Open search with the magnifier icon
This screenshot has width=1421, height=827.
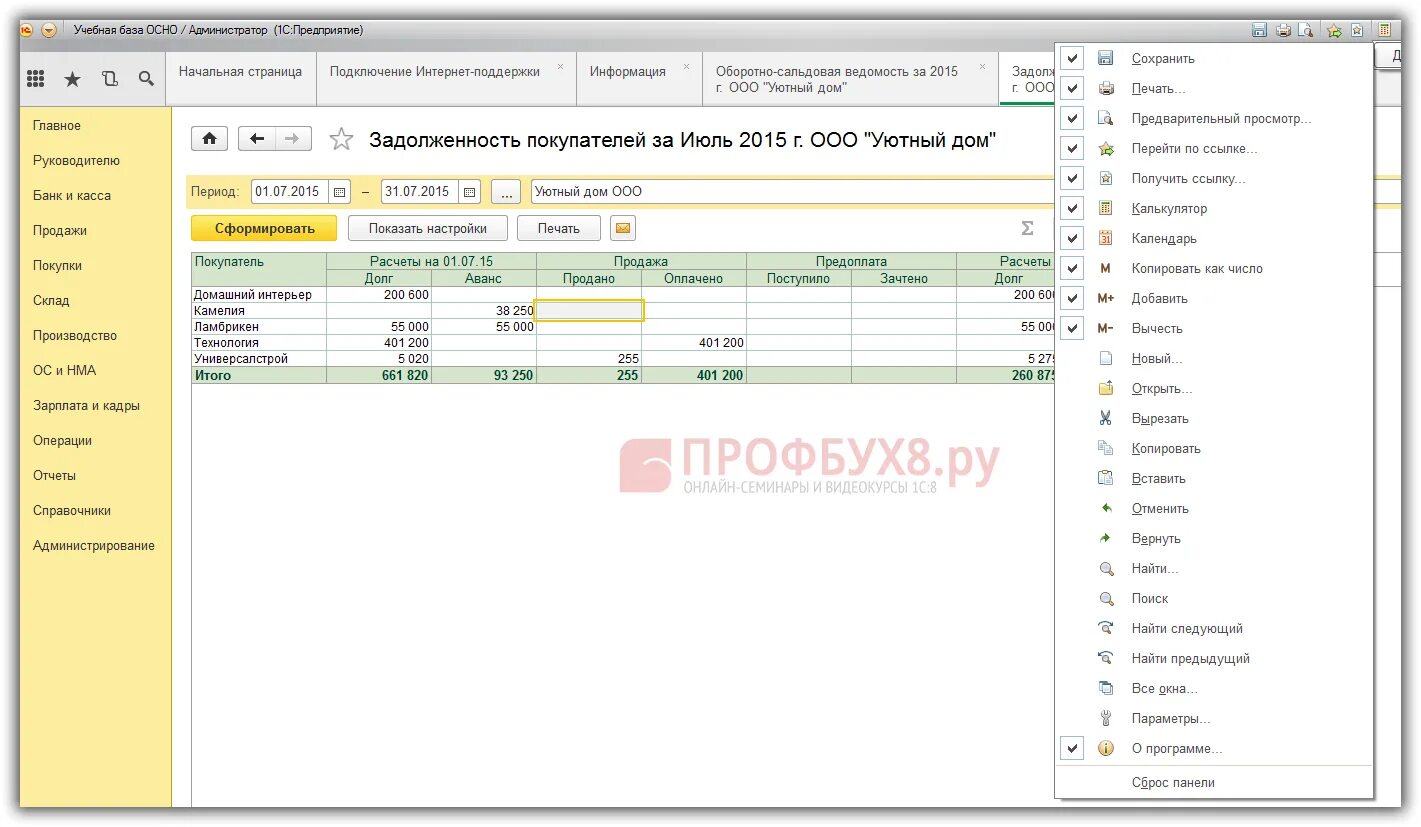click(x=146, y=79)
